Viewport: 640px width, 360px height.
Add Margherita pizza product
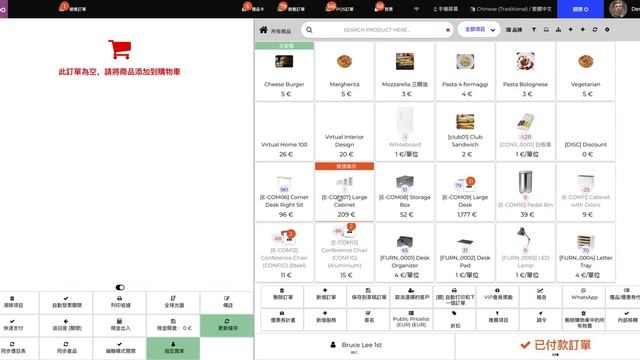point(344,71)
